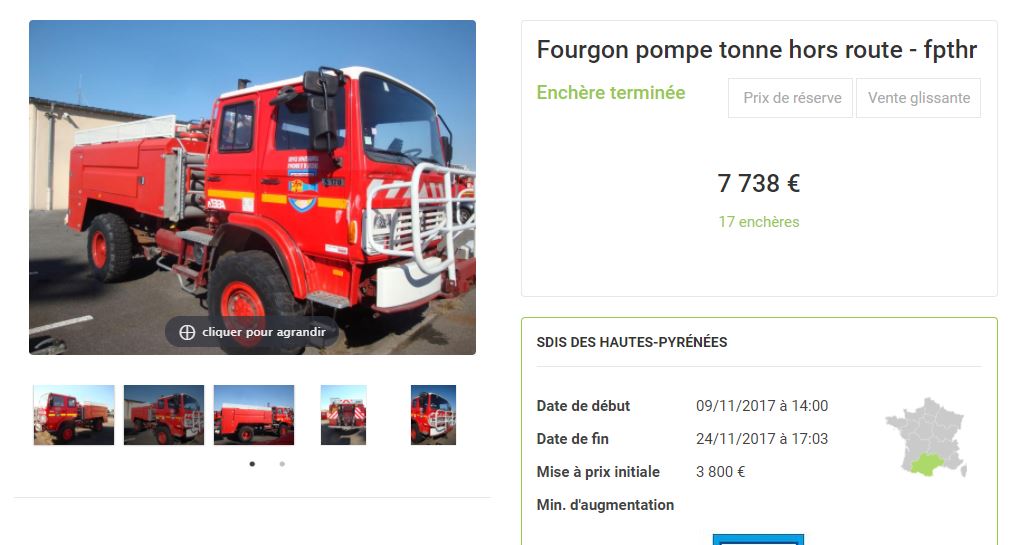Click the 'cliquer pour agrandir' overlay

252,332
